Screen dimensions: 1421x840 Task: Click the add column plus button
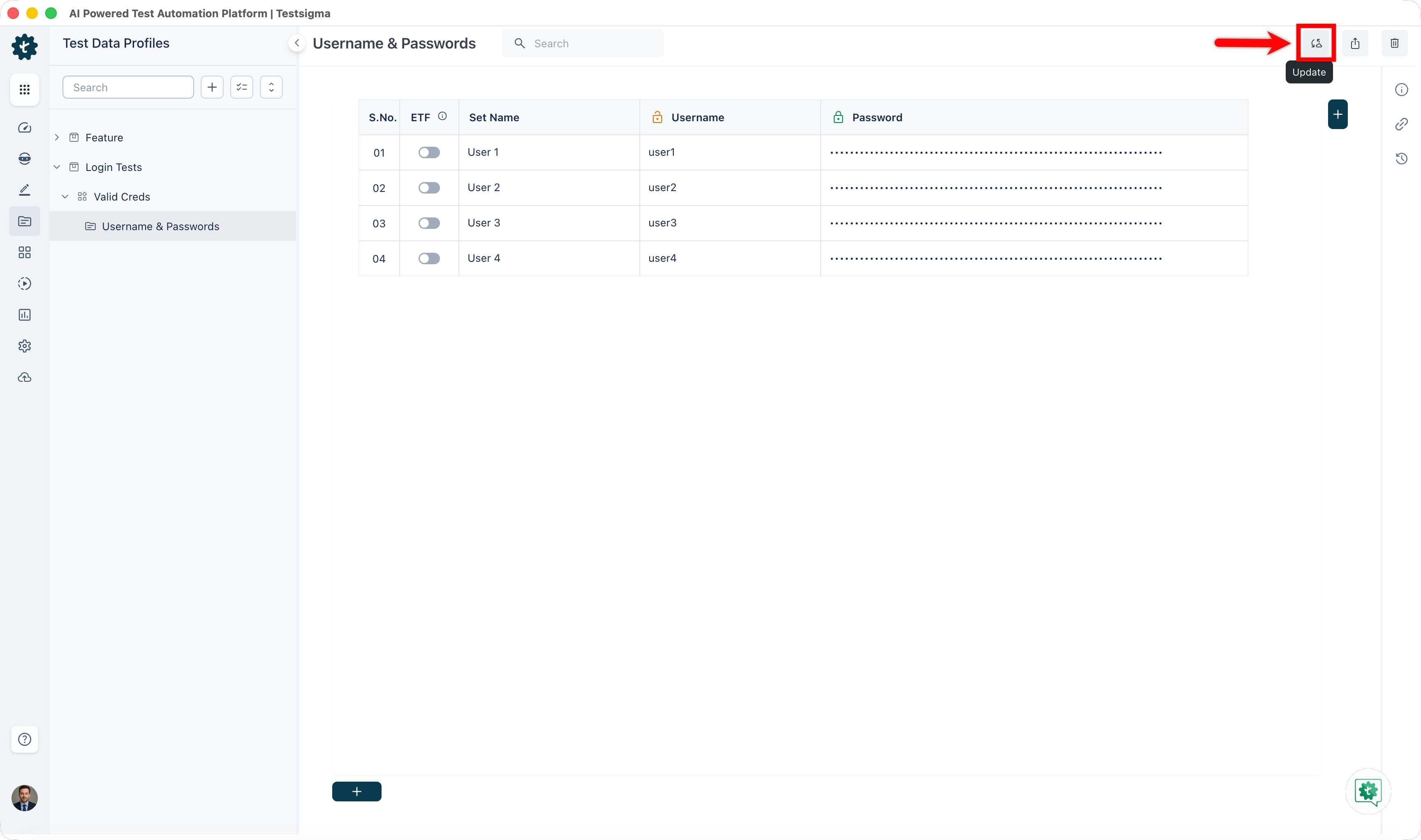pos(1337,114)
